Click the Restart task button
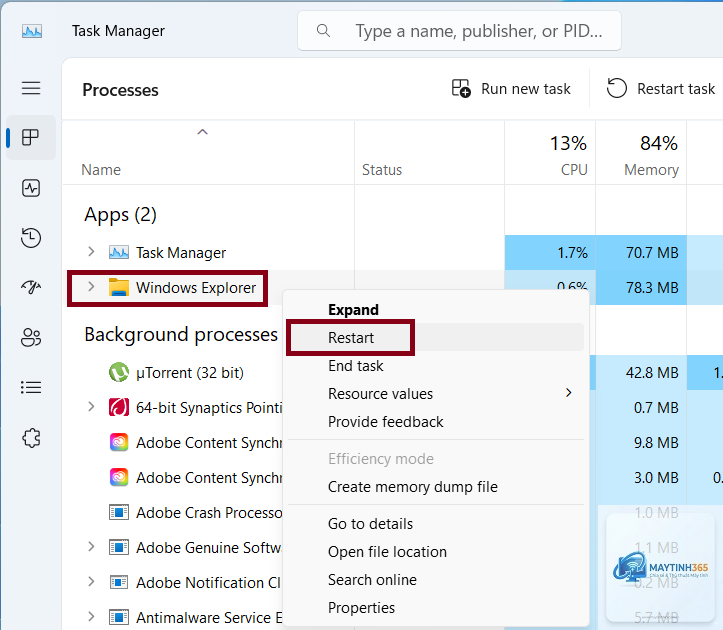723x630 pixels. [x=661, y=89]
